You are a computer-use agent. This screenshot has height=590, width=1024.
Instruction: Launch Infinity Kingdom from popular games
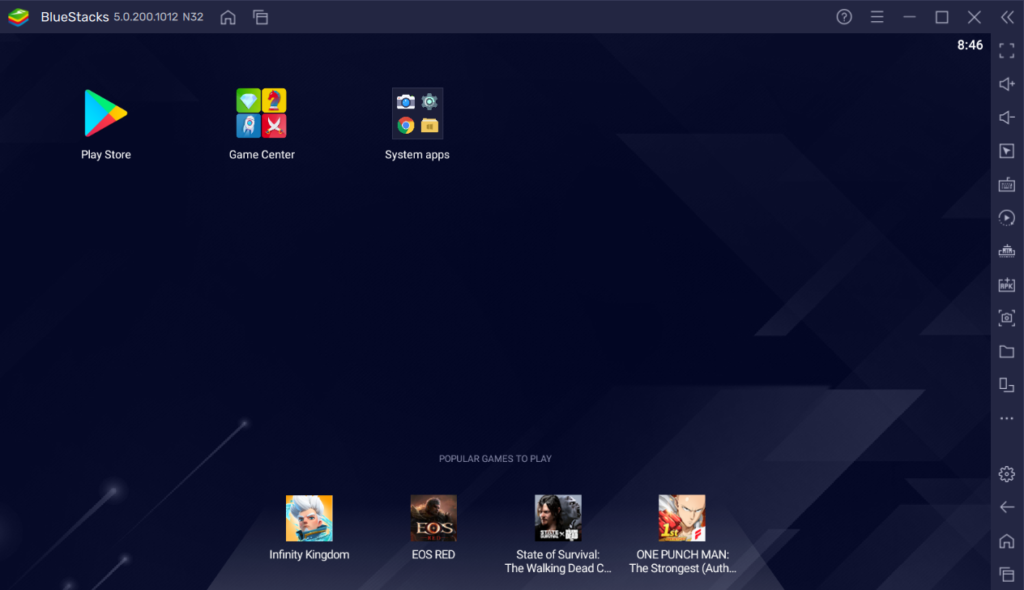click(x=307, y=517)
